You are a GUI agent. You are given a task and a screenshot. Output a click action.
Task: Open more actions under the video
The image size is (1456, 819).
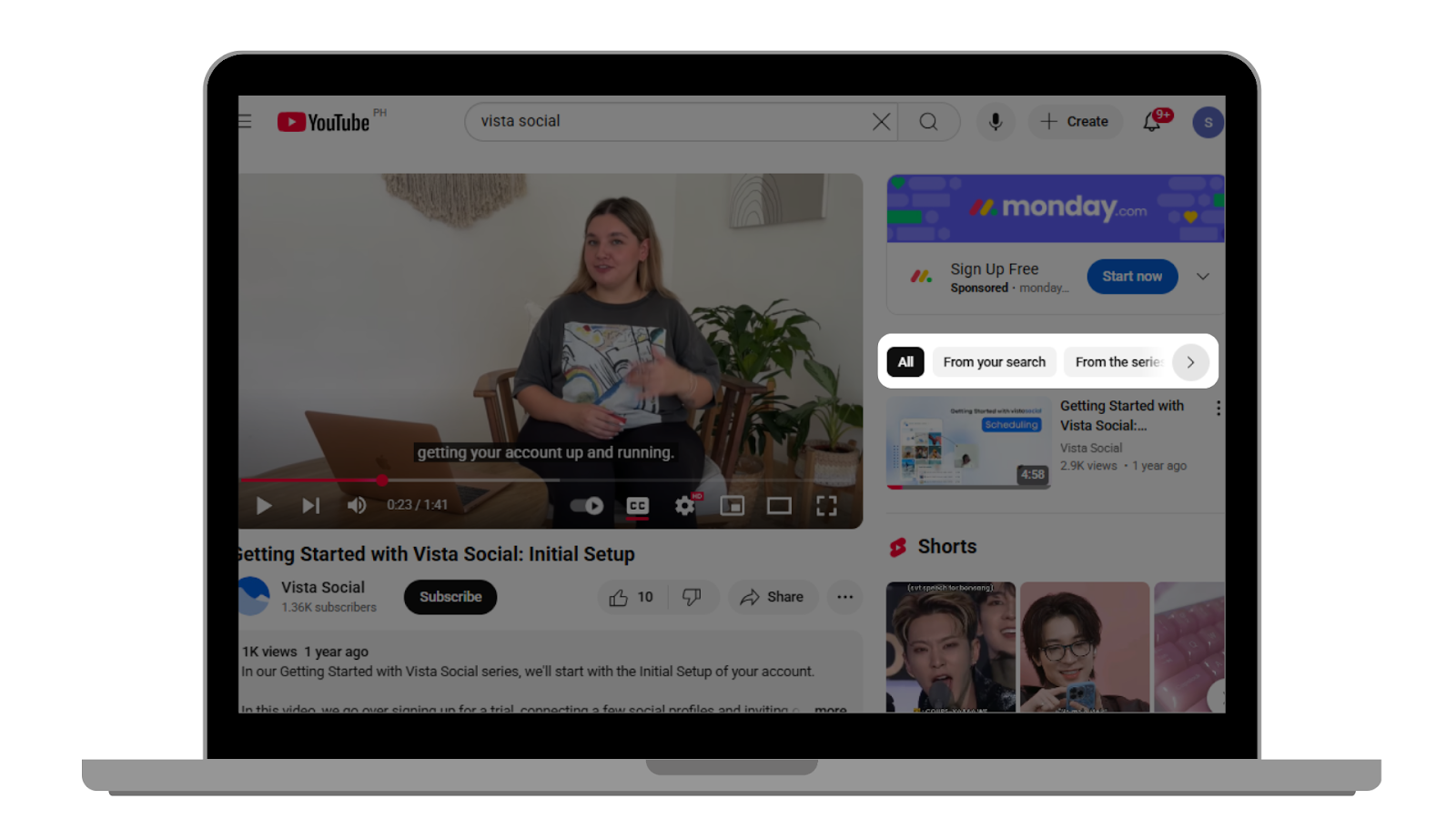845,597
